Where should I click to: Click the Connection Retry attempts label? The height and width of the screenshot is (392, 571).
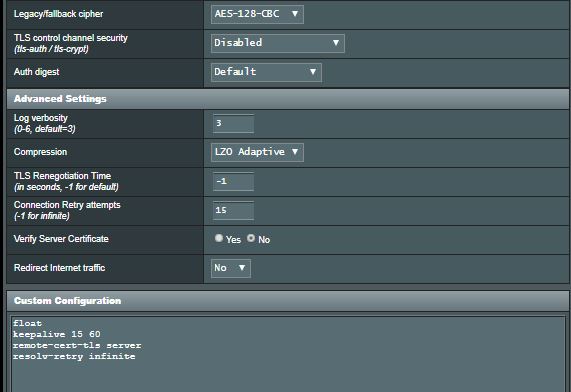67,205
